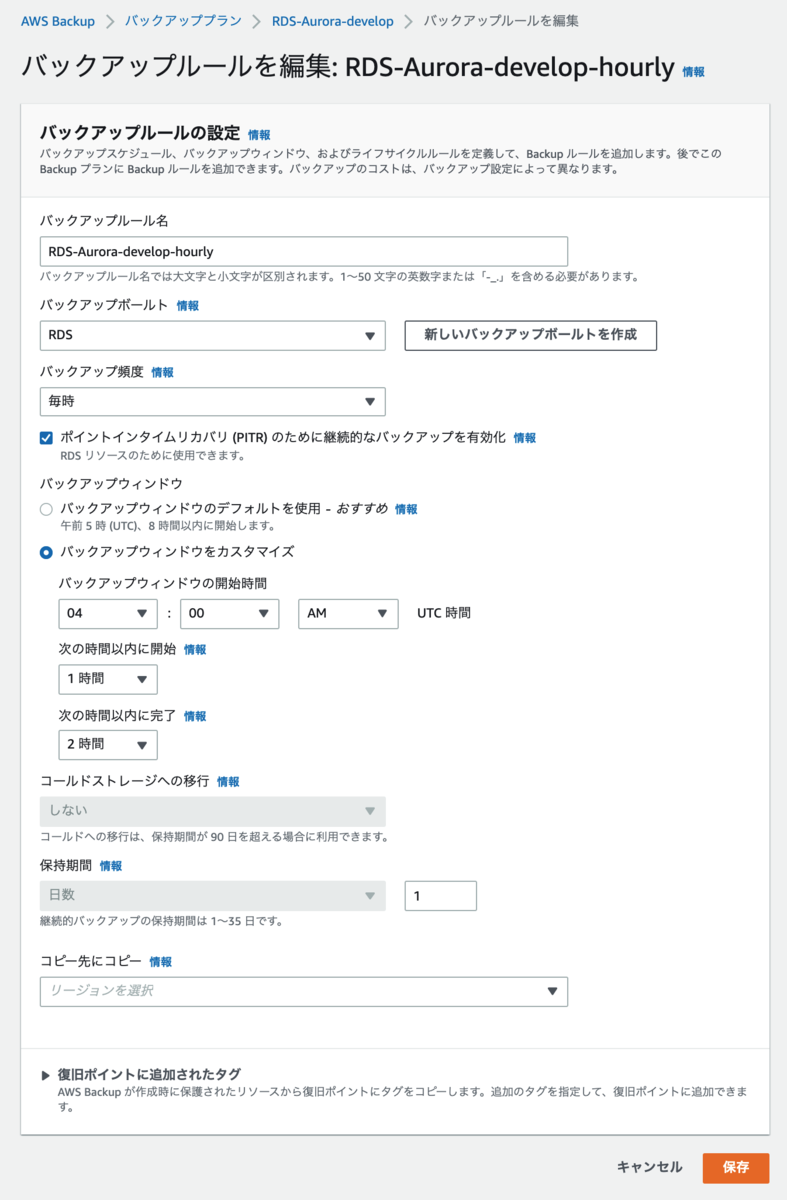Open the 毎時 frequency dropdown
787x1200 pixels.
(213, 401)
